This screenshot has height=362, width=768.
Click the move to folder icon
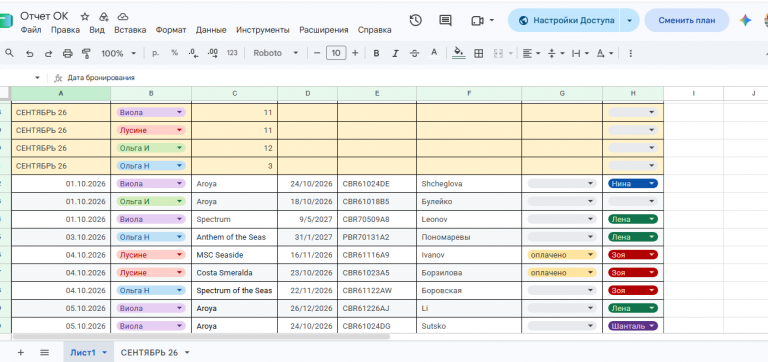[104, 17]
